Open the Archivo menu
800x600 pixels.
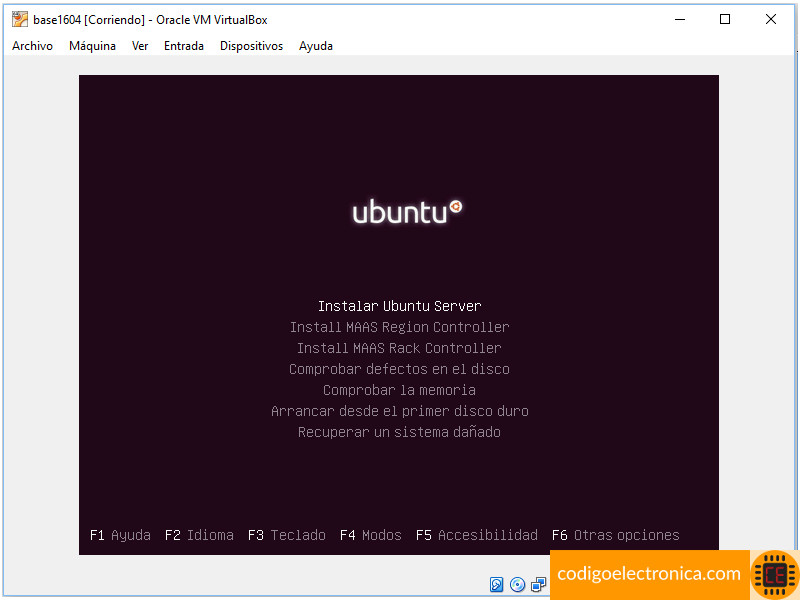pyautogui.click(x=32, y=46)
